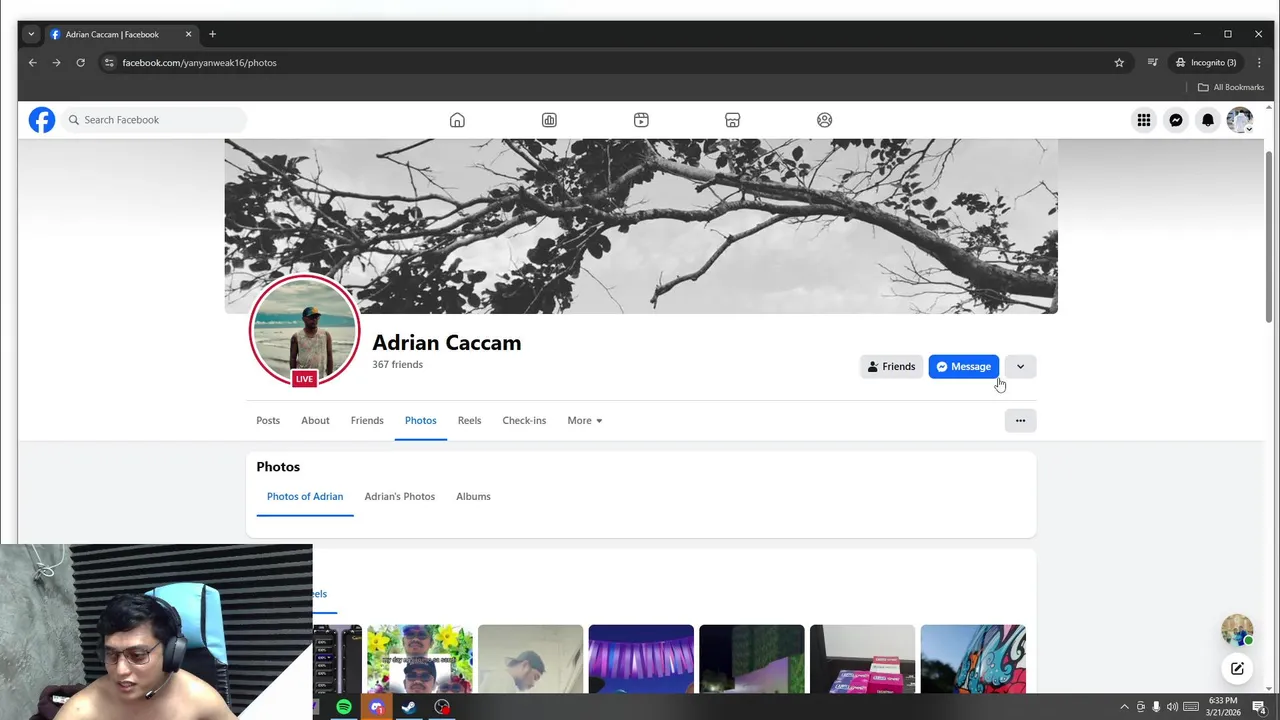1280x720 pixels.
Task: Click the microphone icon in the system tray
Action: click(1156, 707)
